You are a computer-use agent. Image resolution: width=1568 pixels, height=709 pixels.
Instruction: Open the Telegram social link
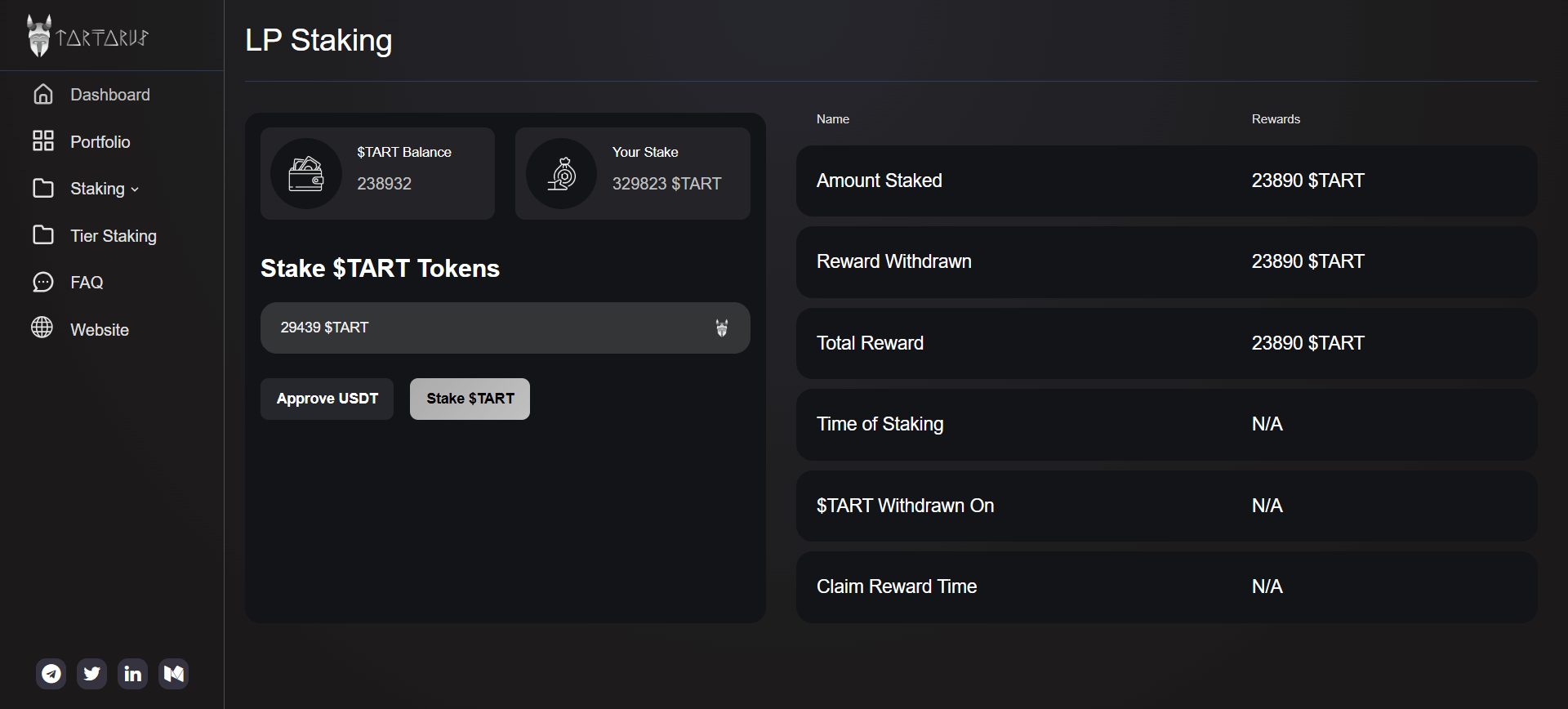pyautogui.click(x=51, y=674)
